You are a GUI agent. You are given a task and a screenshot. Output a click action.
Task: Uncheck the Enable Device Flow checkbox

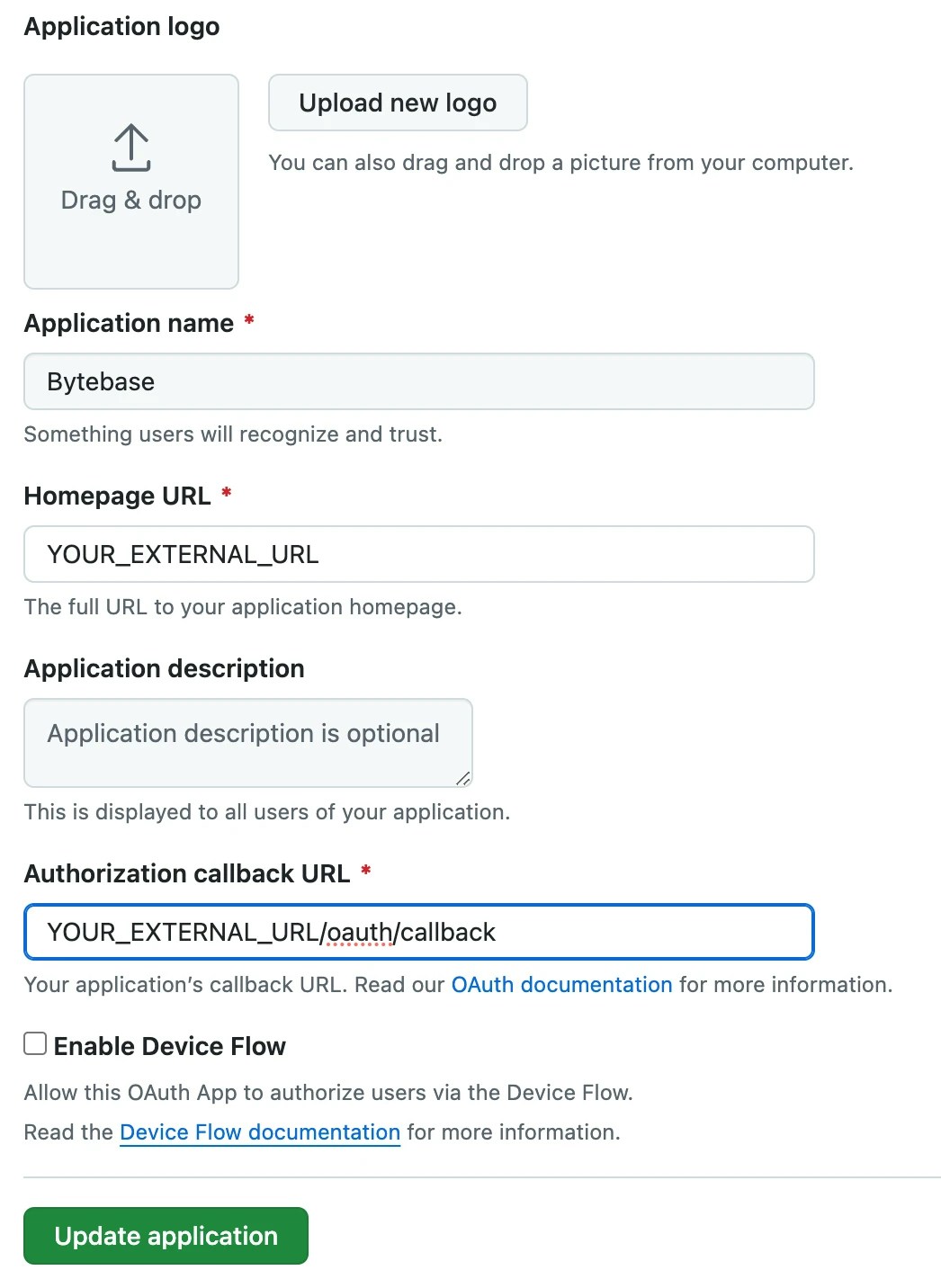coord(34,1042)
